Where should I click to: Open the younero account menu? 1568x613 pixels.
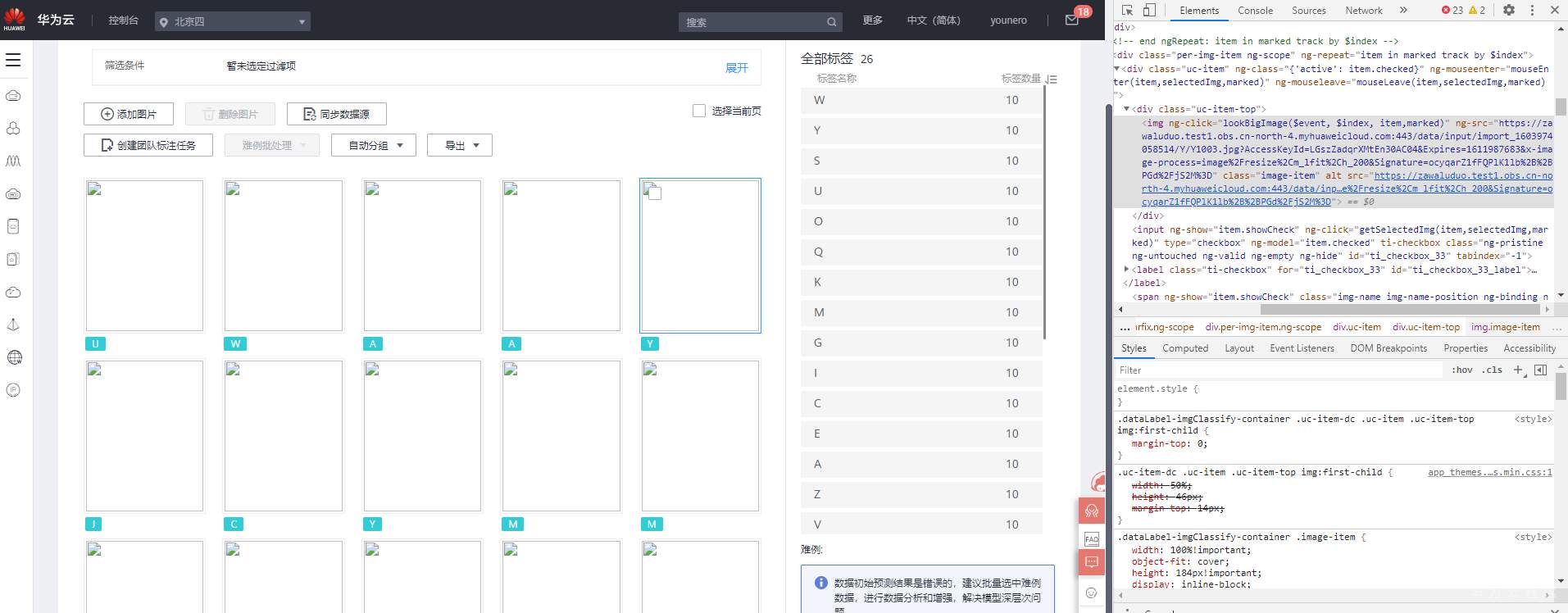point(1008,20)
